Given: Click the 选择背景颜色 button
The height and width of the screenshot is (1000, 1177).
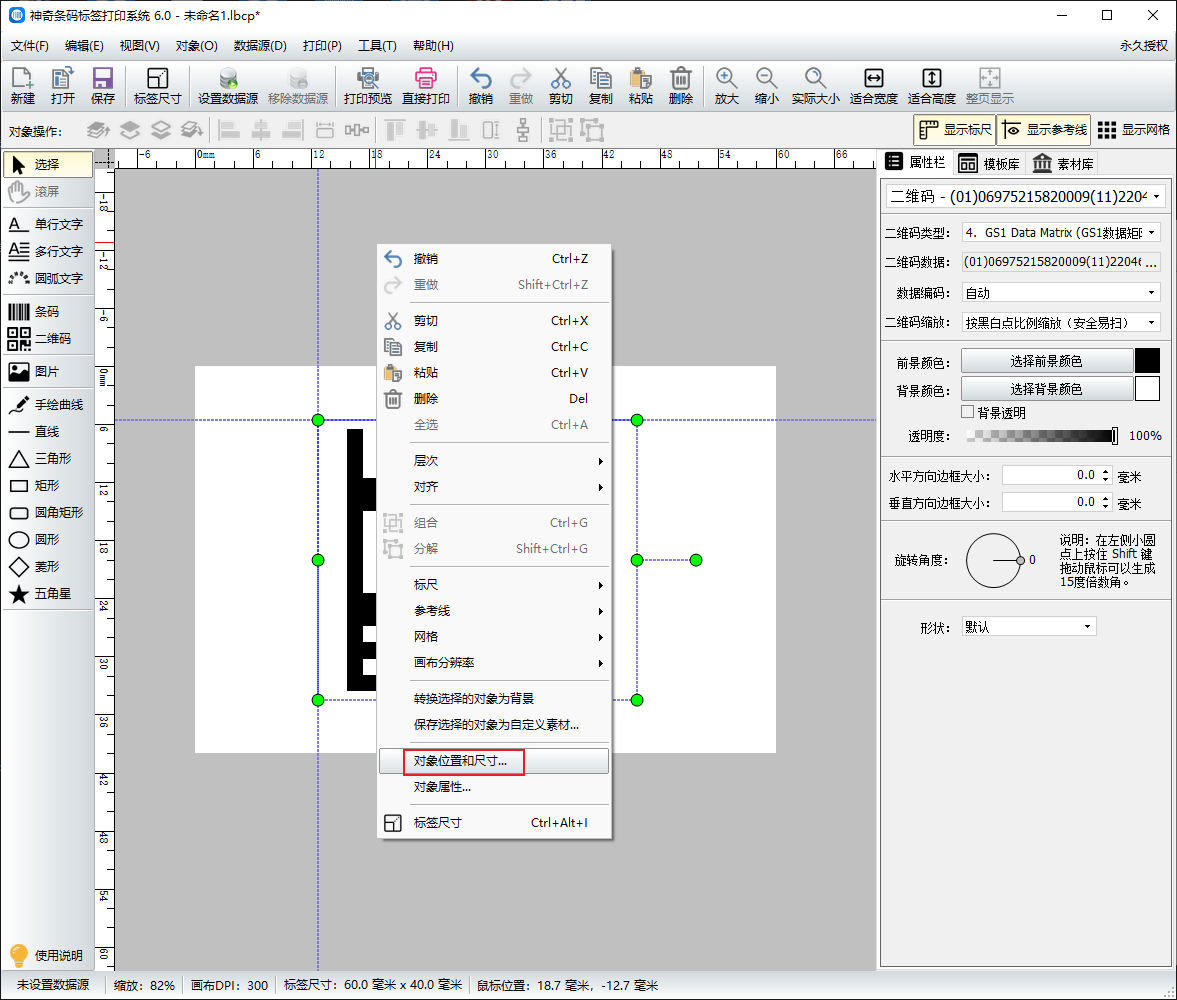Looking at the screenshot, I should point(1046,389).
